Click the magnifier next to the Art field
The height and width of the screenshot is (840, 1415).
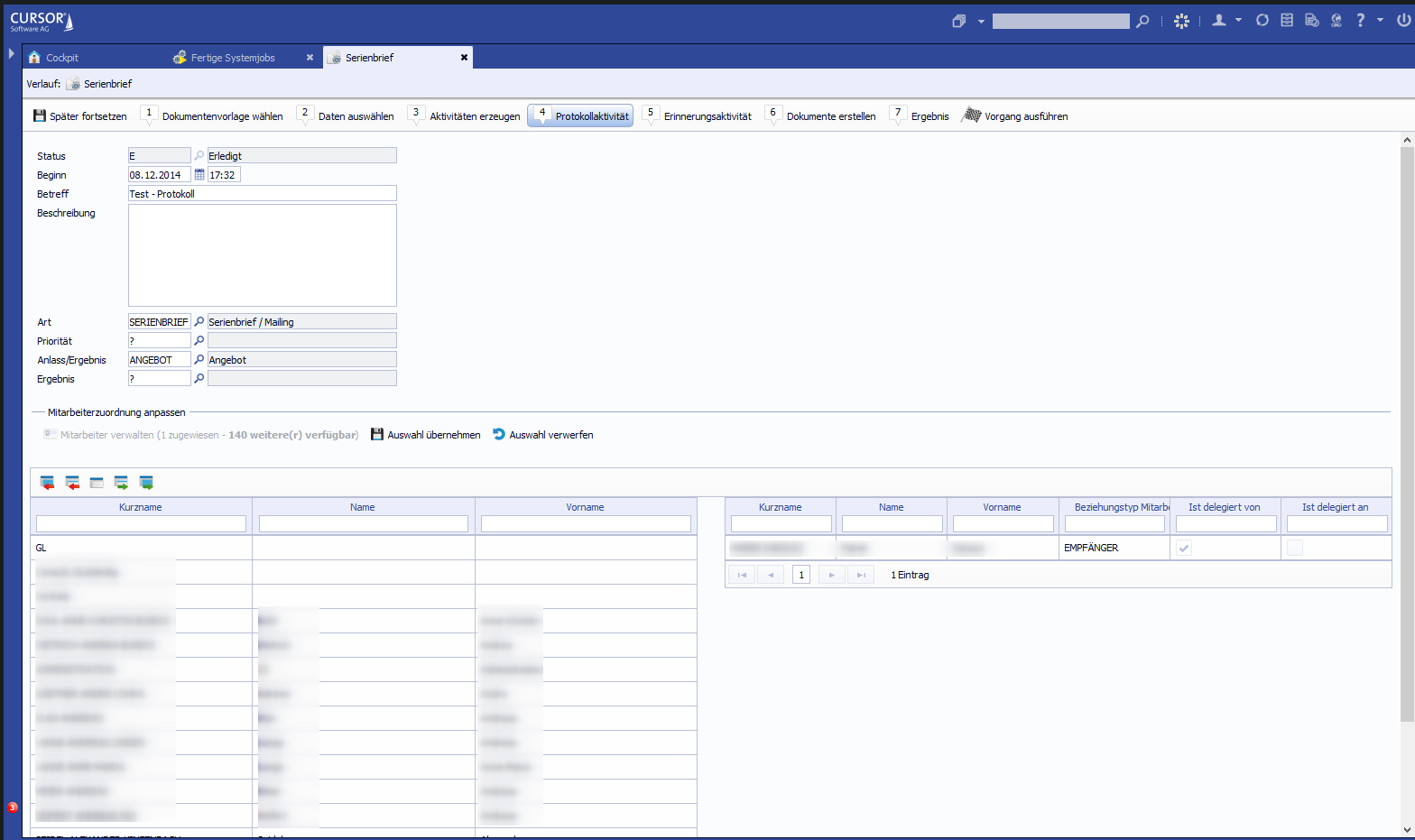[x=199, y=322]
